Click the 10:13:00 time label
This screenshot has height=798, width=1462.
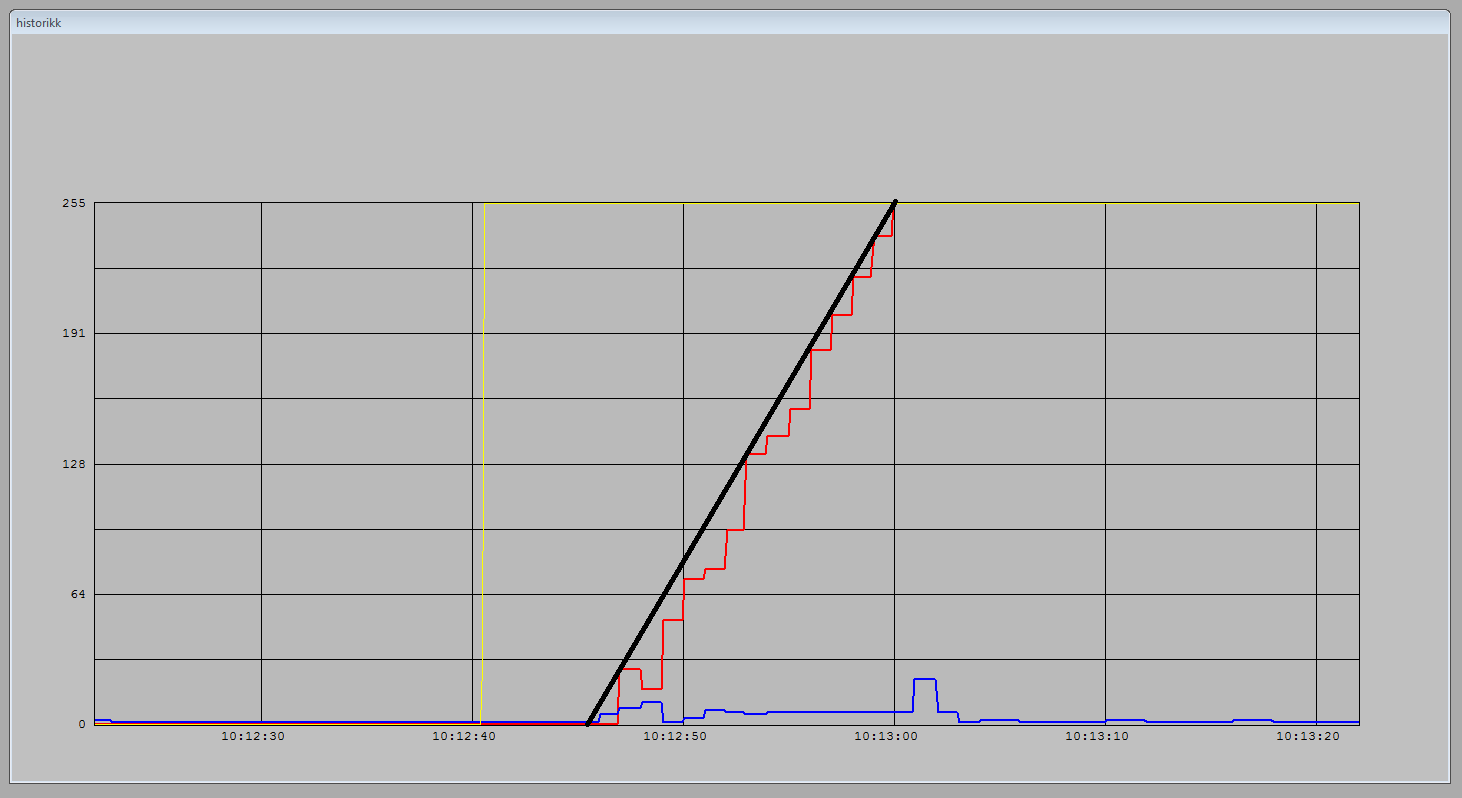[886, 736]
